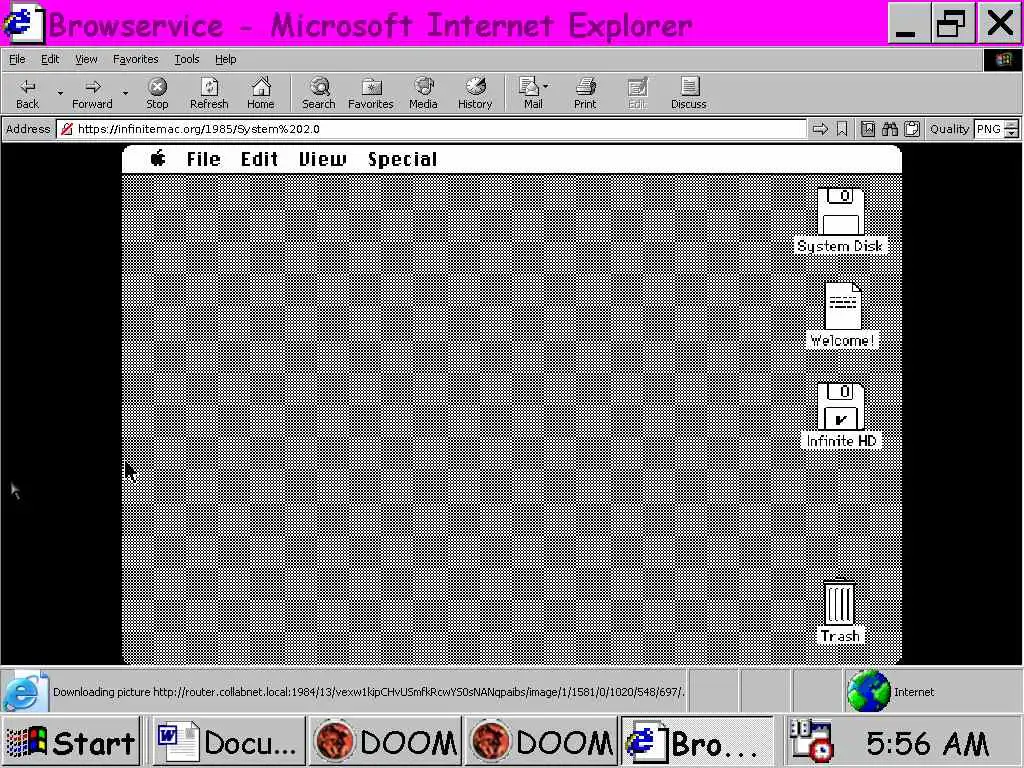Click the bookmark ribbon icon
The height and width of the screenshot is (768, 1024).
coord(842,129)
